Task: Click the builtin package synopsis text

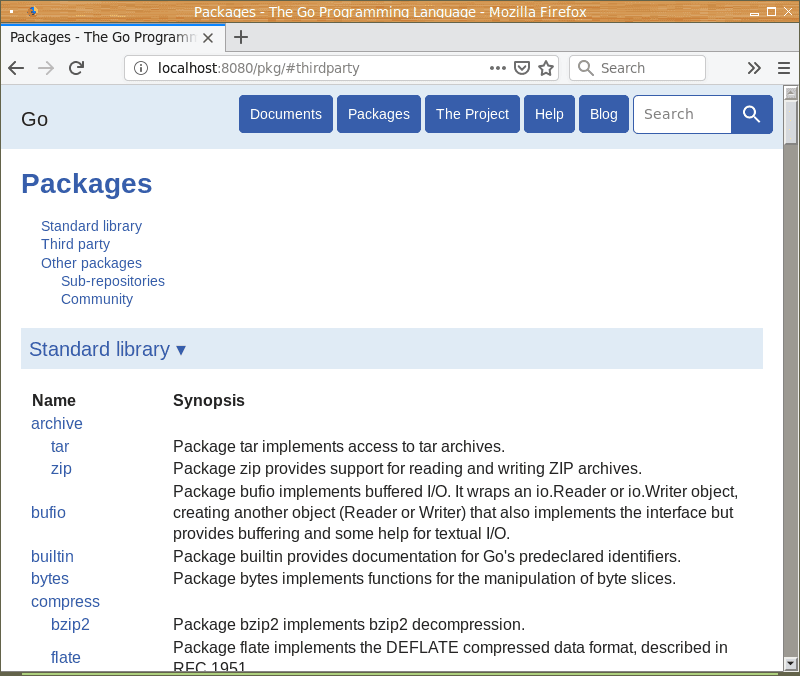Action: [427, 556]
